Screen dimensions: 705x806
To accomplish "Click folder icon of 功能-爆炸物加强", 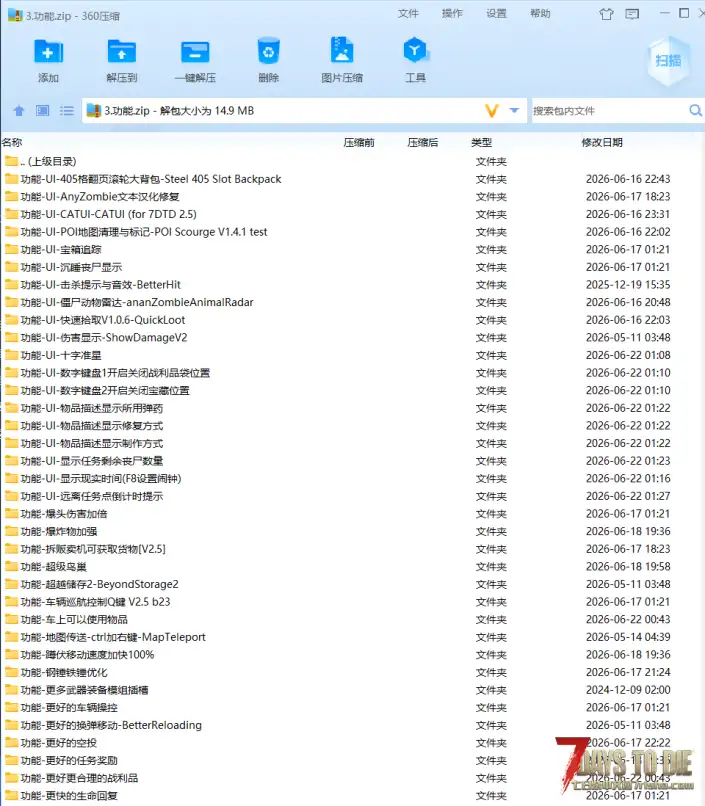I will click(x=11, y=531).
